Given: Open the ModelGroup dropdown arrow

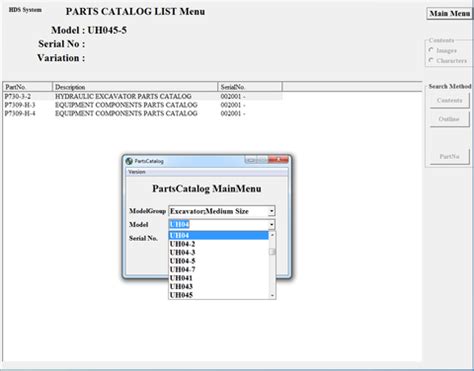Looking at the screenshot, I should point(272,211).
